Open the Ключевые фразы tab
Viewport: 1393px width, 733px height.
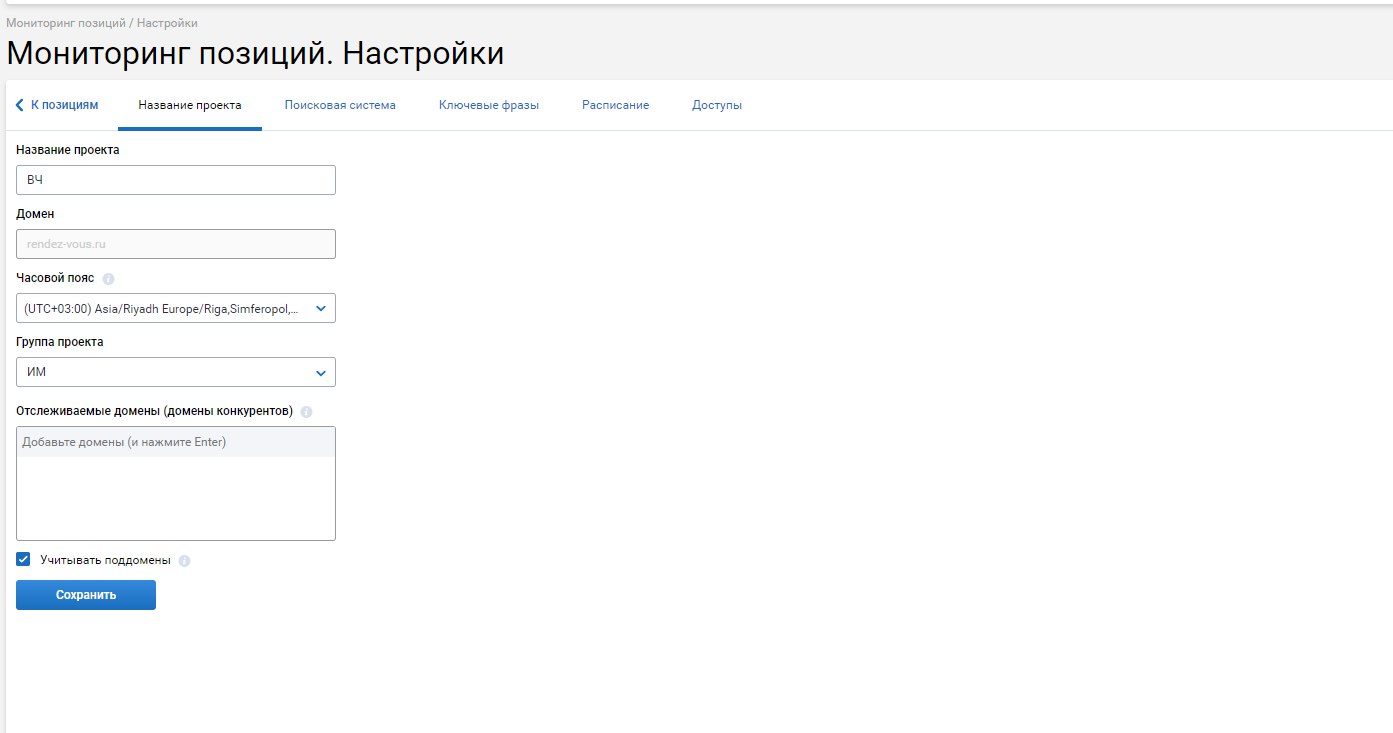coord(489,105)
